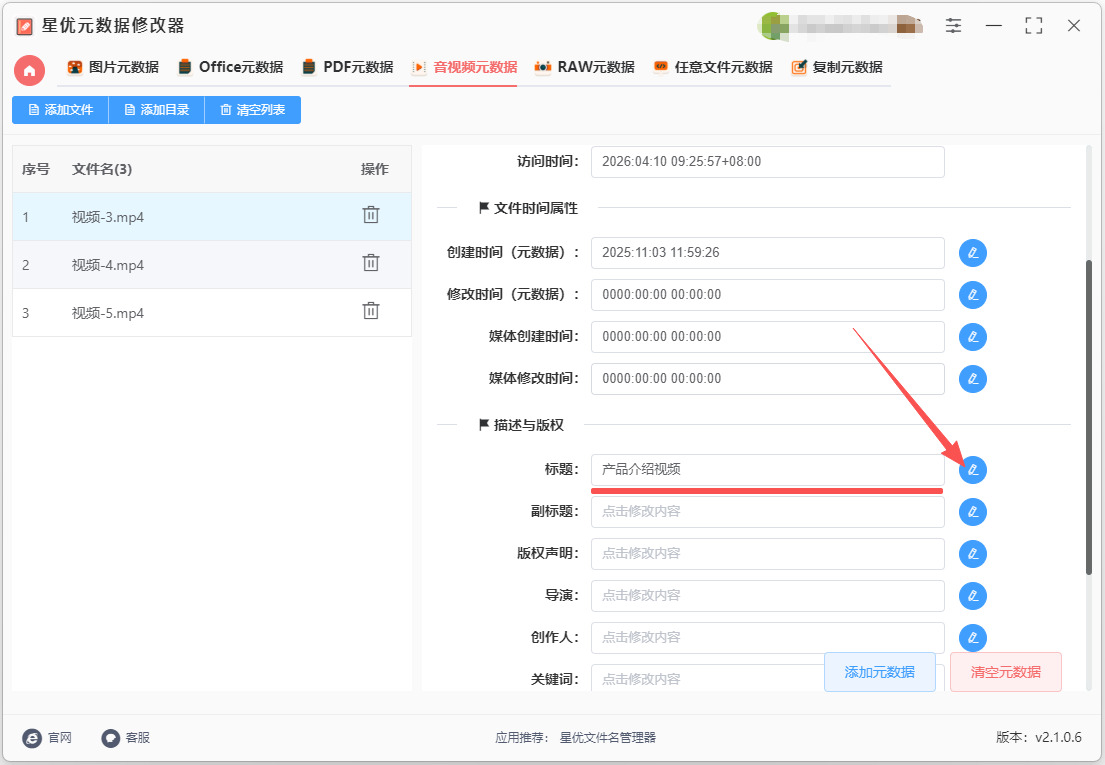Click 清空列表 button

253,110
